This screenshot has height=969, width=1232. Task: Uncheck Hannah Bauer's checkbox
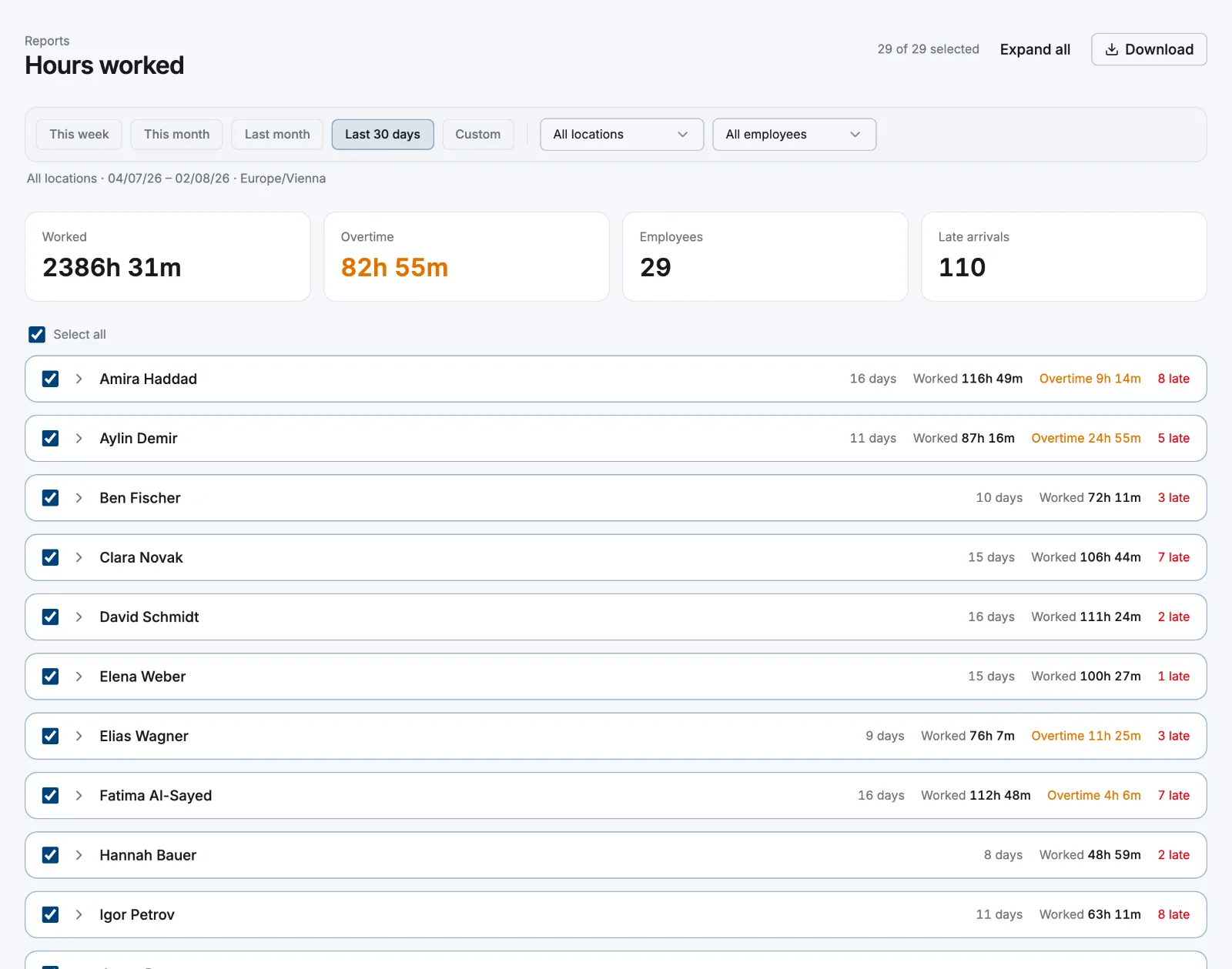[50, 855]
